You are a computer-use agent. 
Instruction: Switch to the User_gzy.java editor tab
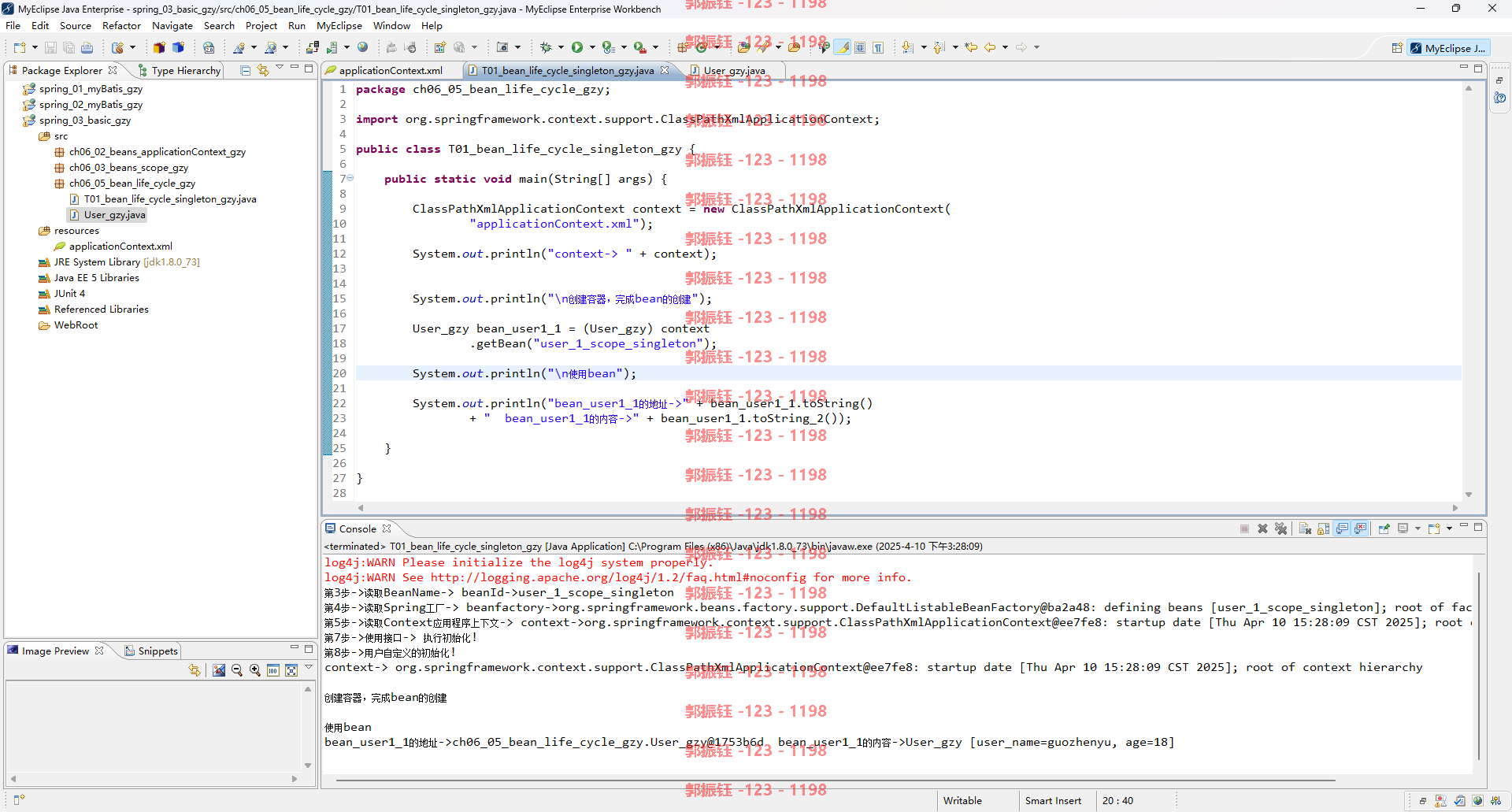pyautogui.click(x=734, y=70)
